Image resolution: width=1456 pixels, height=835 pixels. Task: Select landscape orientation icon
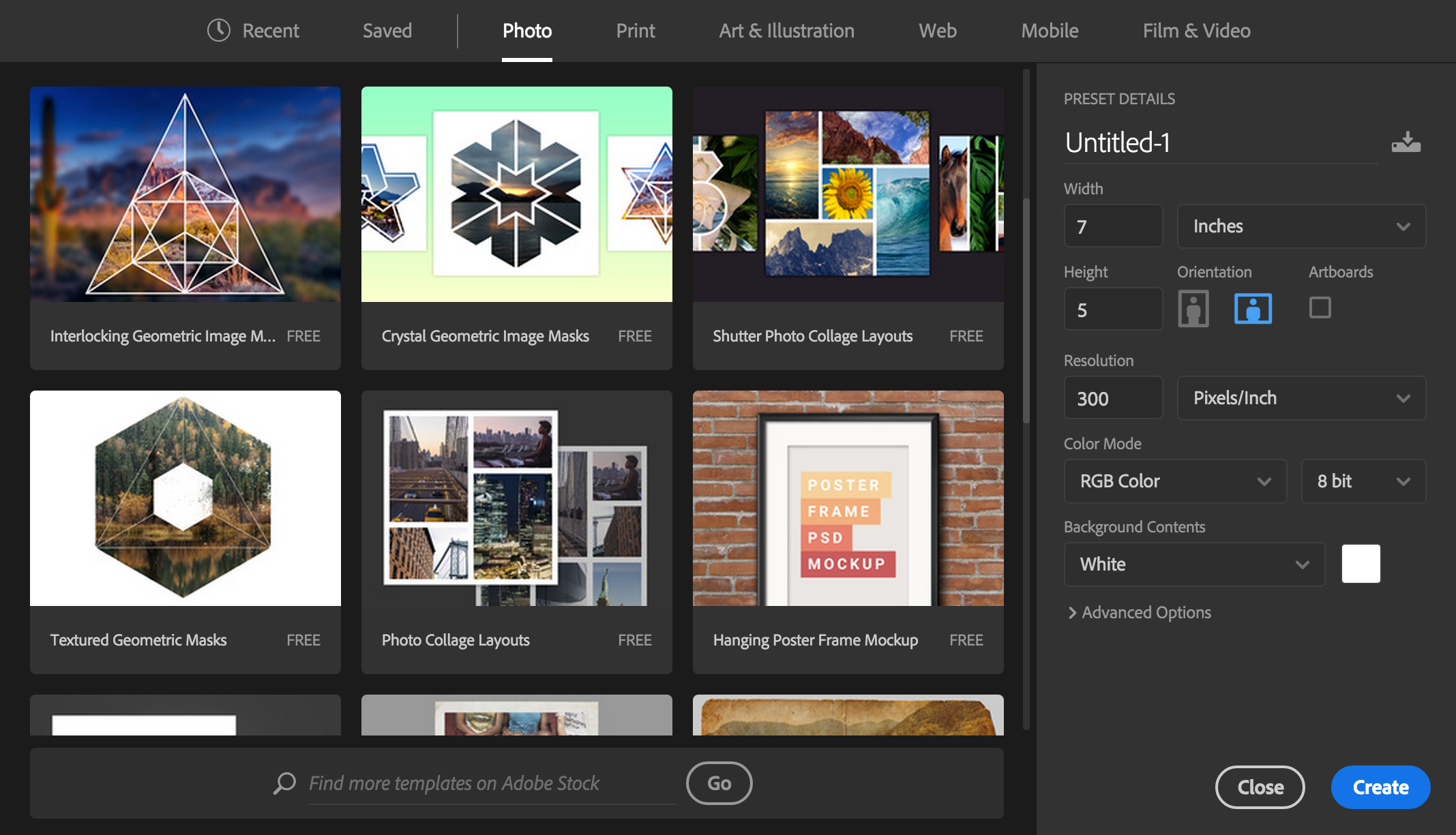1253,309
